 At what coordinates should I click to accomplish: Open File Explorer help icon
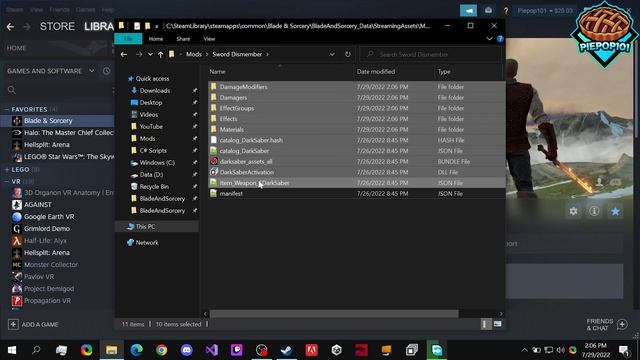pyautogui.click(x=500, y=39)
